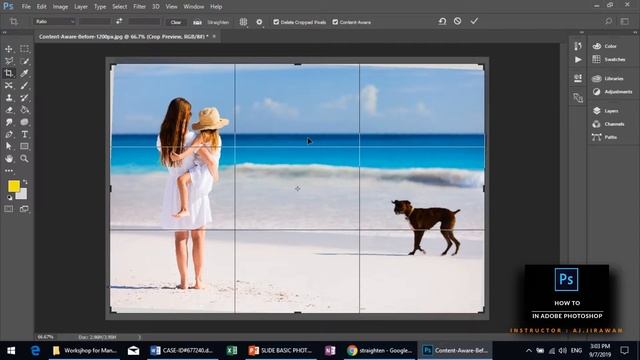The height and width of the screenshot is (360, 640).
Task: Open the Layer menu
Action: click(81, 7)
